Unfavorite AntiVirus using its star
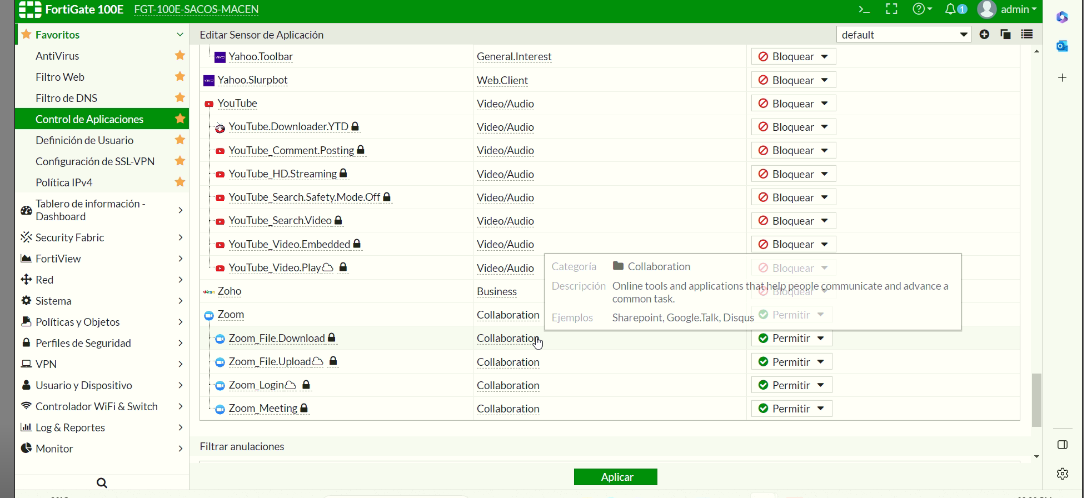1084x498 pixels. pos(180,56)
